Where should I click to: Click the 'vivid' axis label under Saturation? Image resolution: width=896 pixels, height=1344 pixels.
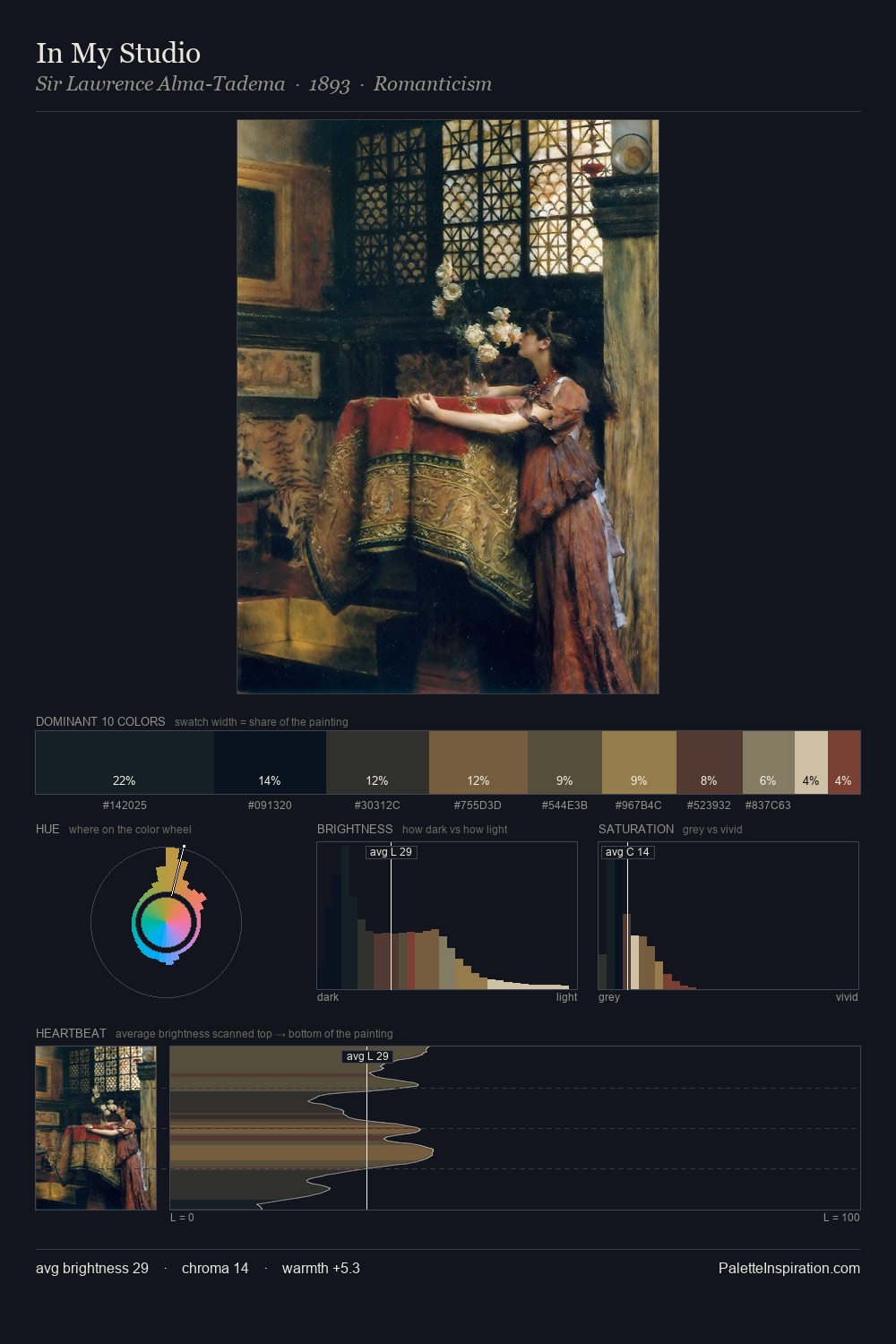click(847, 997)
